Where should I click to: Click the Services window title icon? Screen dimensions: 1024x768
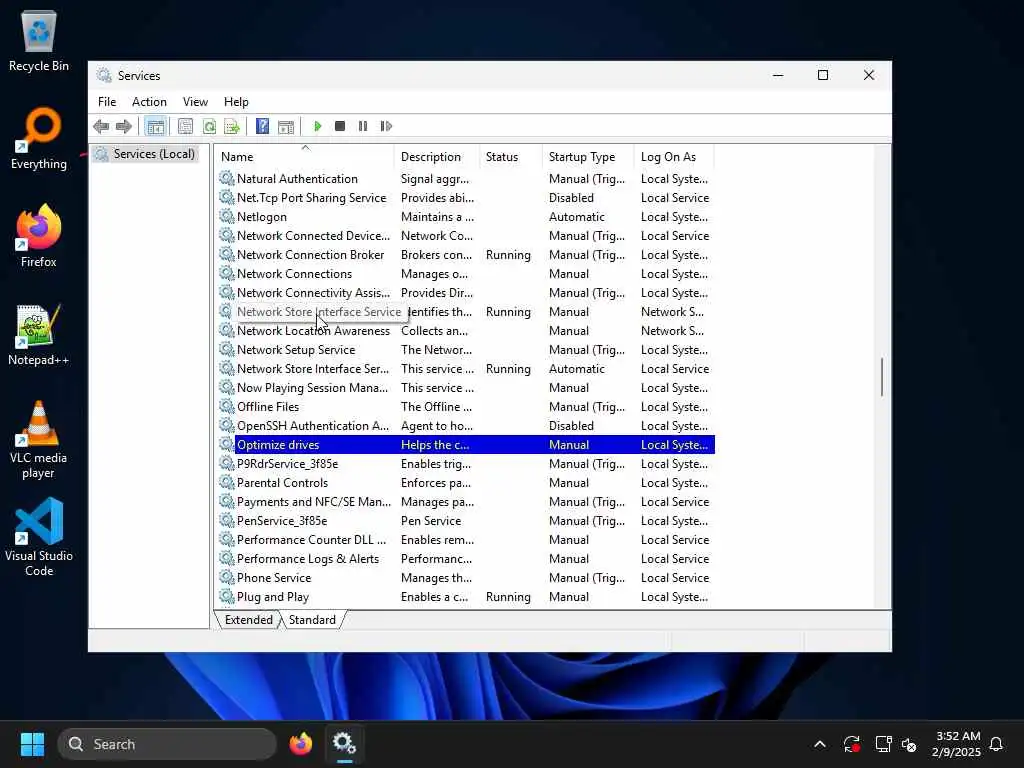(104, 75)
